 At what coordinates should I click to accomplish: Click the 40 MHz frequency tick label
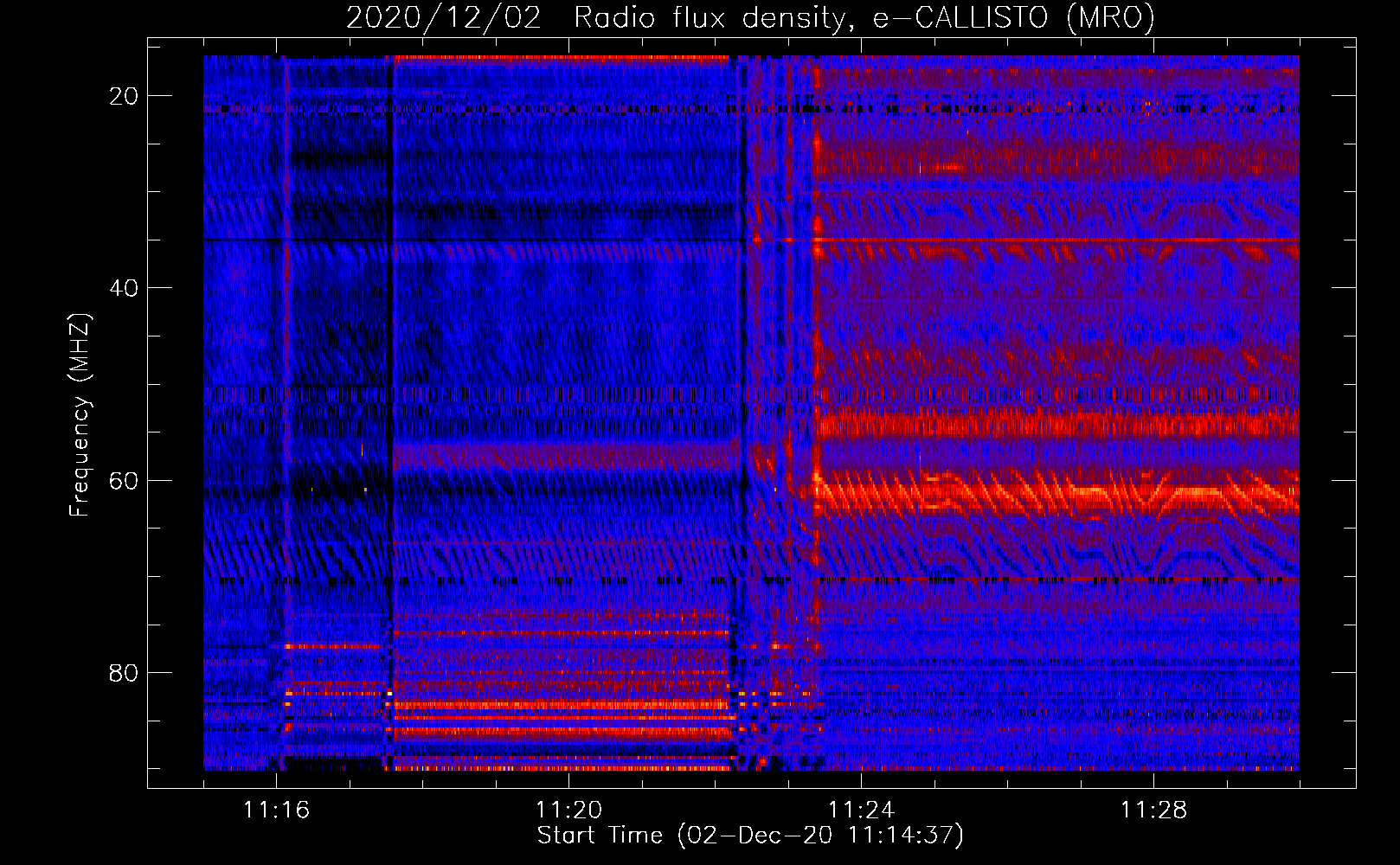(124, 288)
